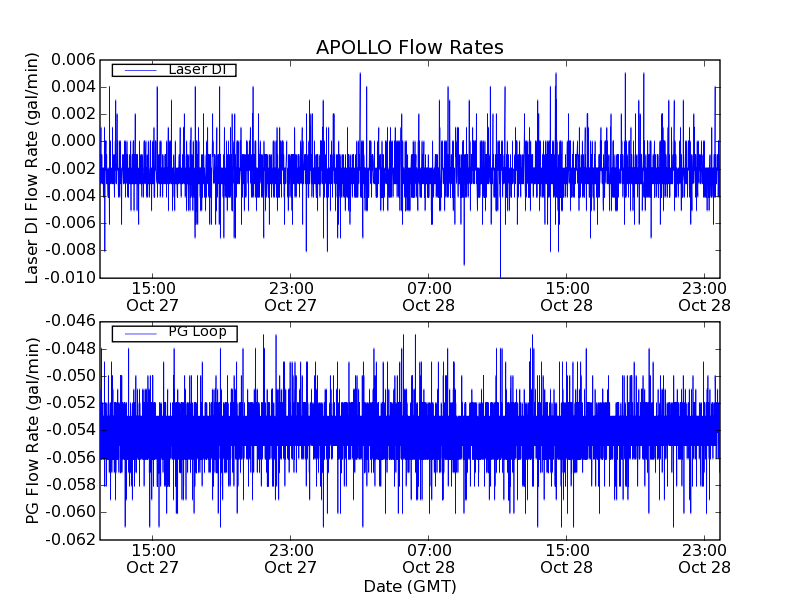Click bottom plot's 15:00 Oct 28 tick label
The width and height of the screenshot is (800, 600).
pos(566,559)
